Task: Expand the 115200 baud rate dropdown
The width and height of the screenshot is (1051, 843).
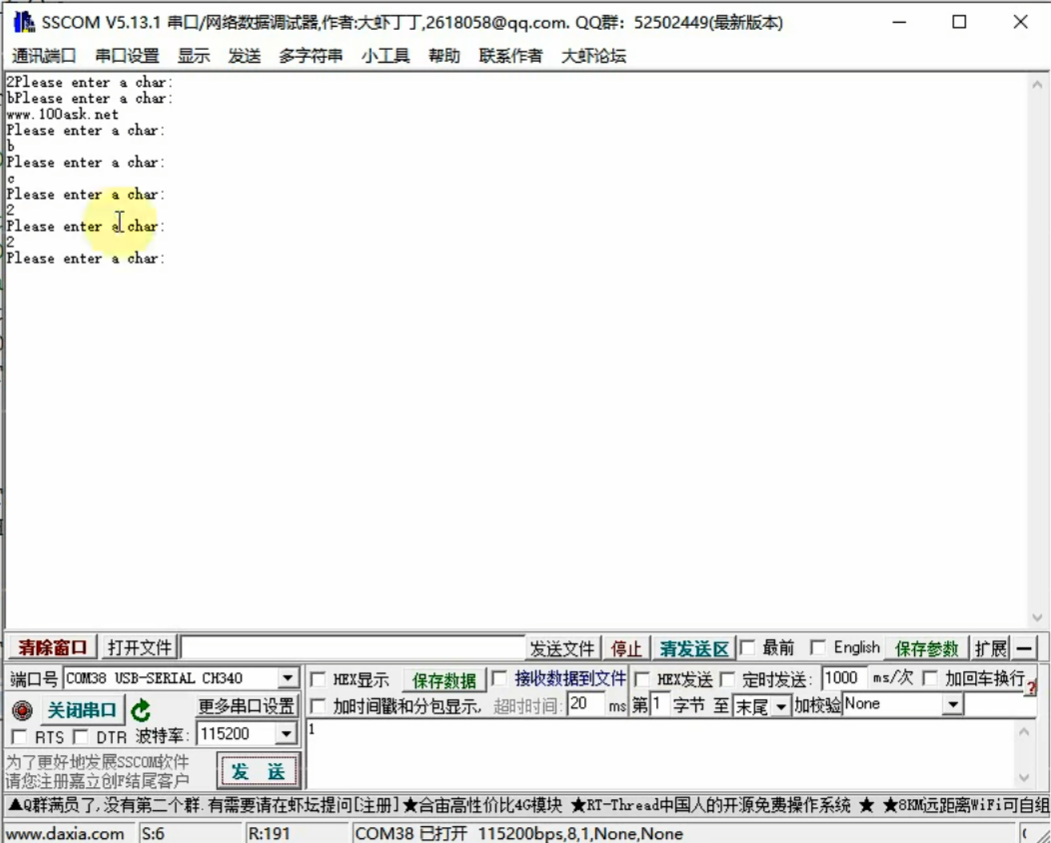Action: 286,734
